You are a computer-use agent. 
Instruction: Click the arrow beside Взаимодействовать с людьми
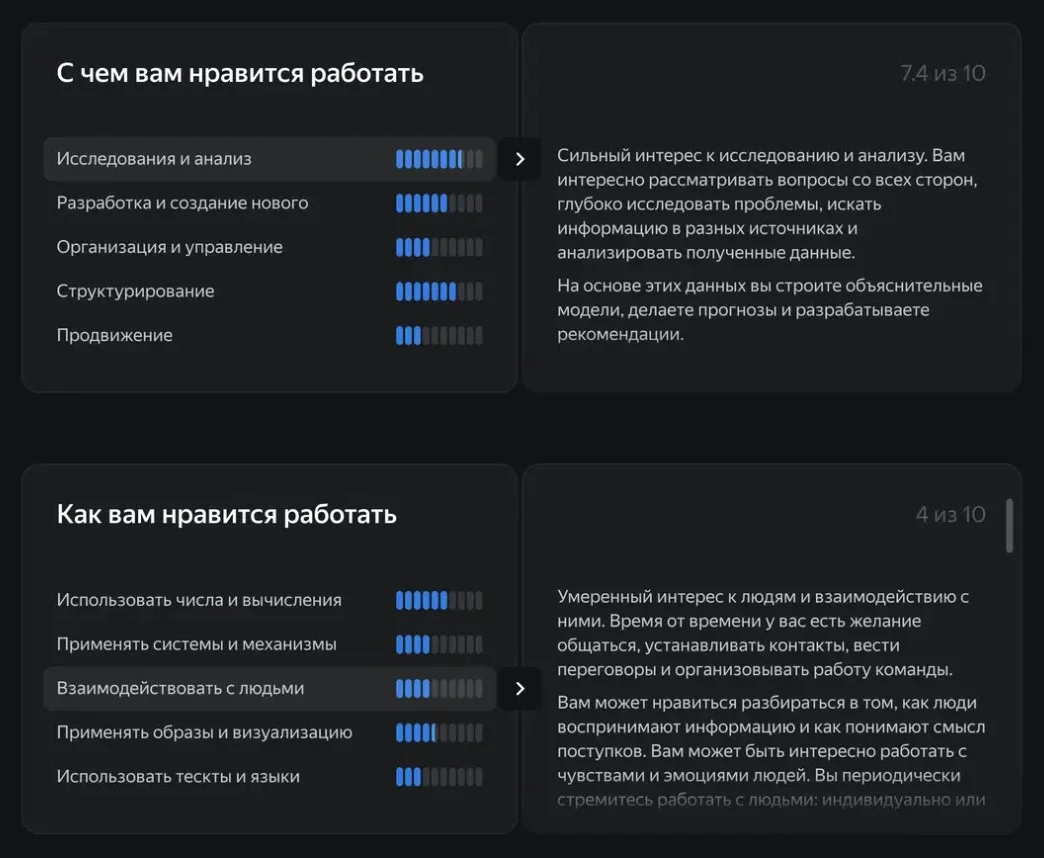pos(519,688)
